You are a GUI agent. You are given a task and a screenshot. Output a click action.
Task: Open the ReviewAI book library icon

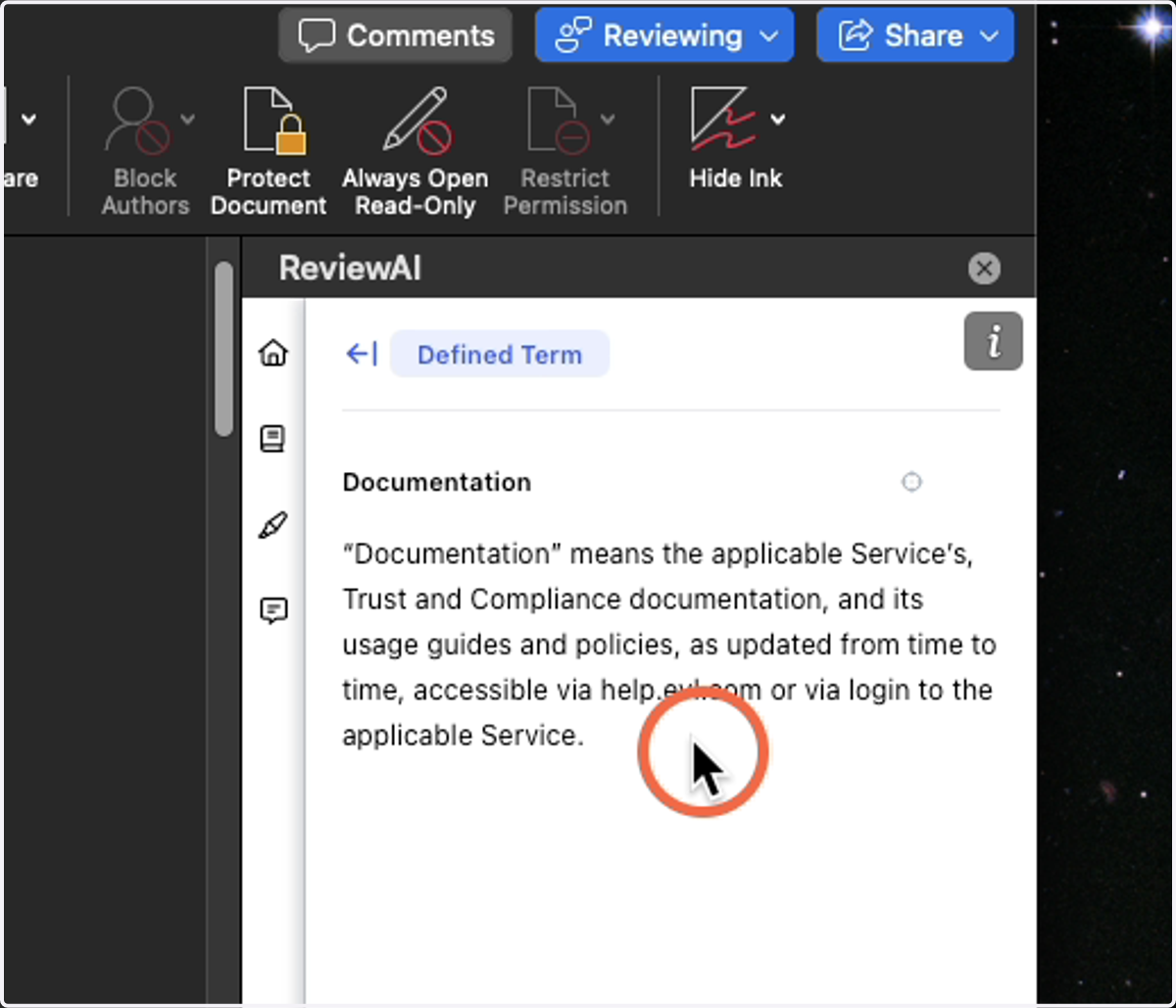coord(273,439)
